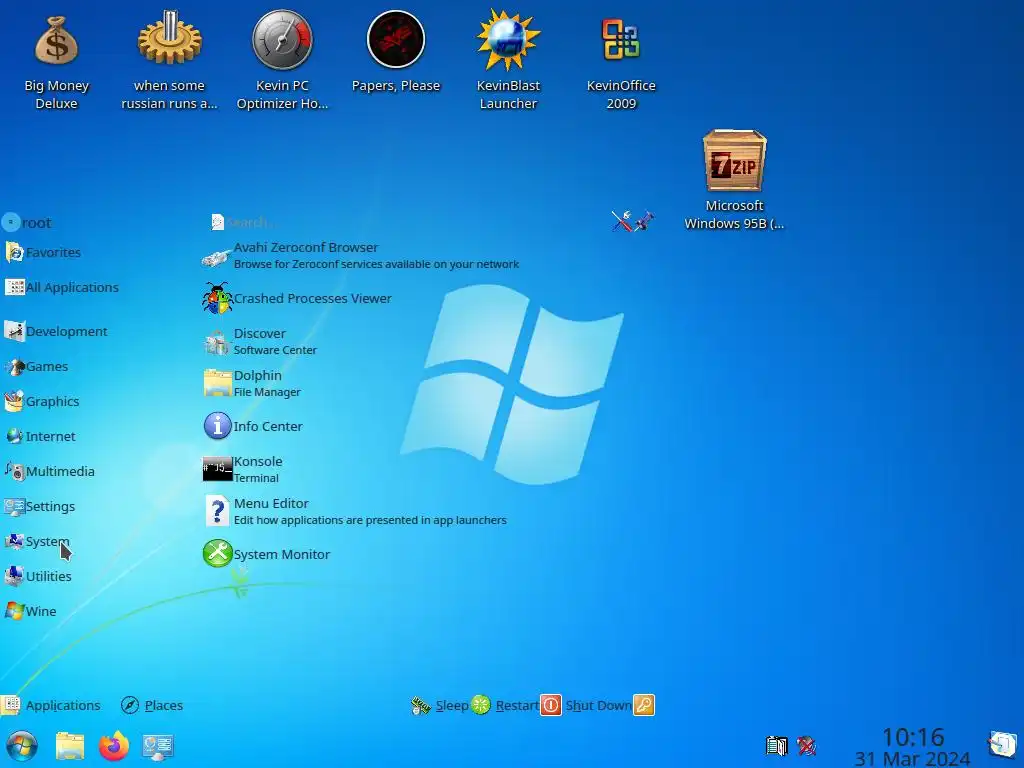
Task: Pin the launcher open with pin icon
Action: point(644,221)
